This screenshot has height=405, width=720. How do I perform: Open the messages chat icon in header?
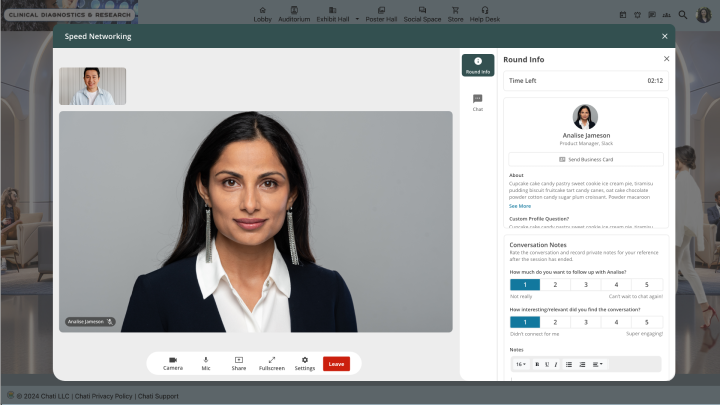click(x=652, y=15)
